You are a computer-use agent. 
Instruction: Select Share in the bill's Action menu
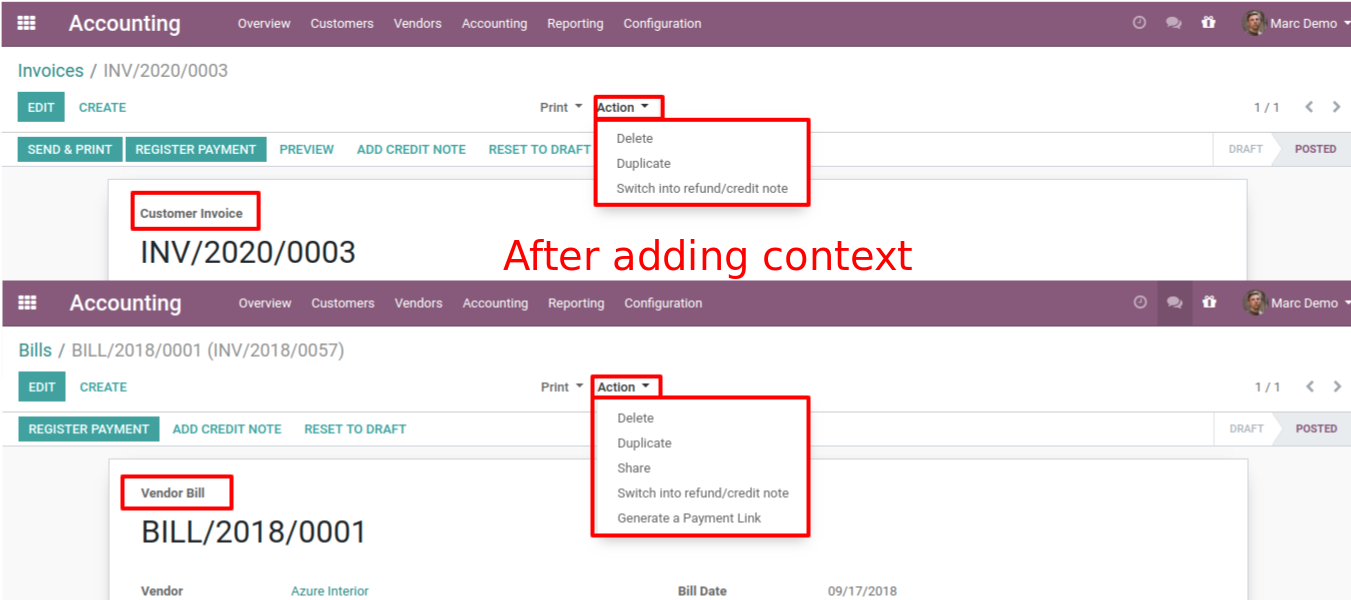coord(634,468)
